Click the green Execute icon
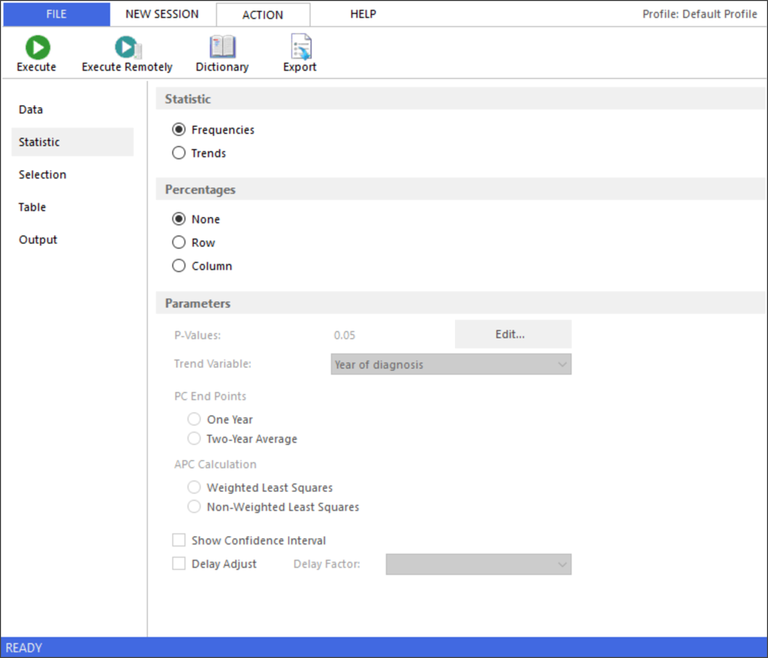Viewport: 768px width, 658px height. pyautogui.click(x=37, y=47)
